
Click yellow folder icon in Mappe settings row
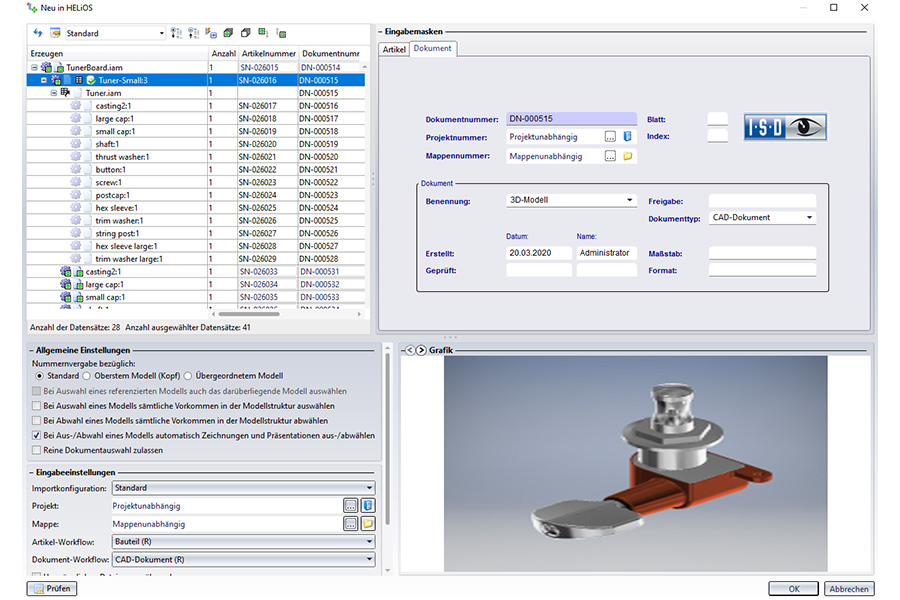click(x=367, y=523)
